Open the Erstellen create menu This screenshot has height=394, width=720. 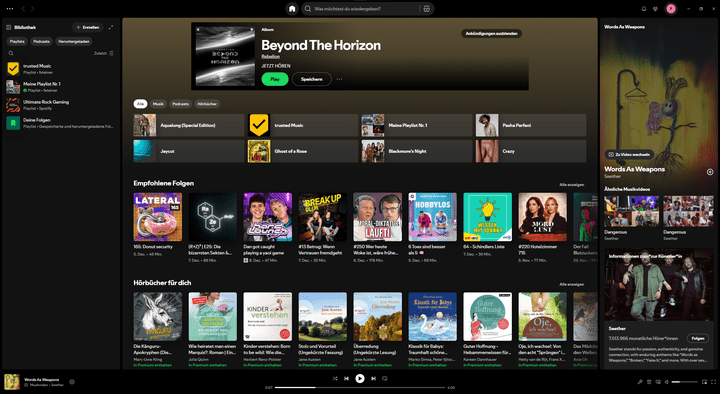[88, 28]
